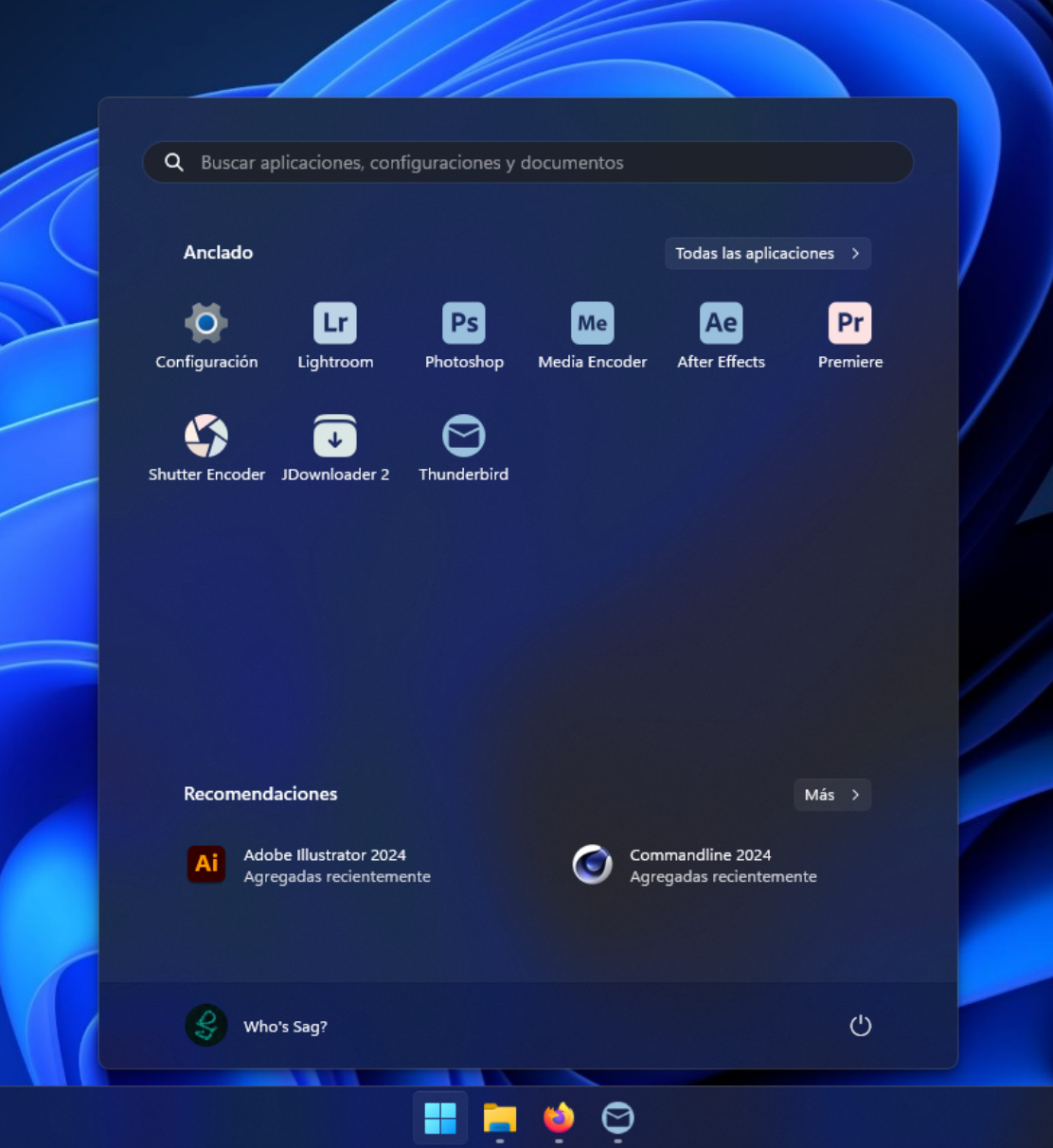
Task: Open the Who's Sag? user account menu
Action: click(257, 1026)
